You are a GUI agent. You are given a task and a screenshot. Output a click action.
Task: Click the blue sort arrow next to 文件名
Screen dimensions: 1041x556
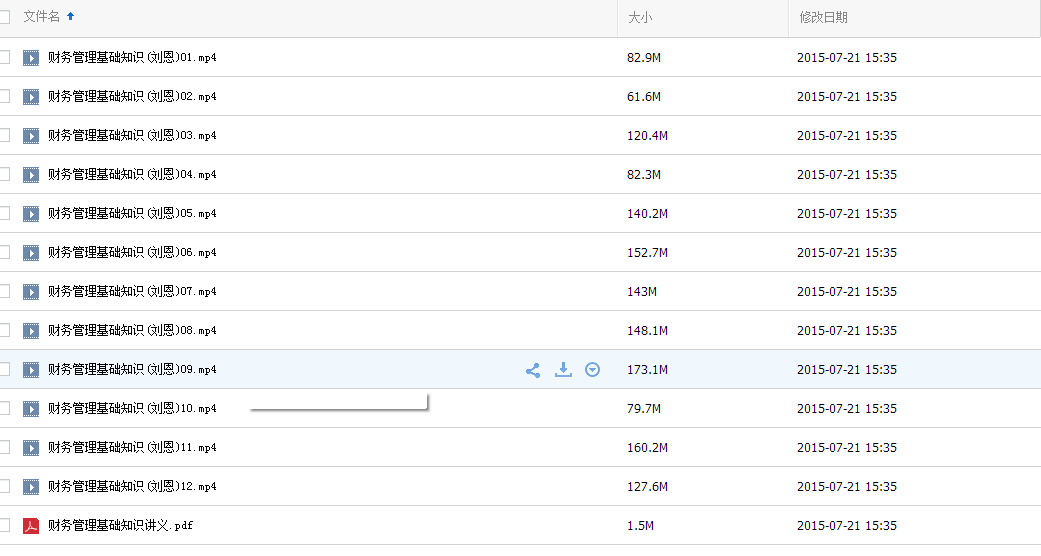tap(70, 16)
